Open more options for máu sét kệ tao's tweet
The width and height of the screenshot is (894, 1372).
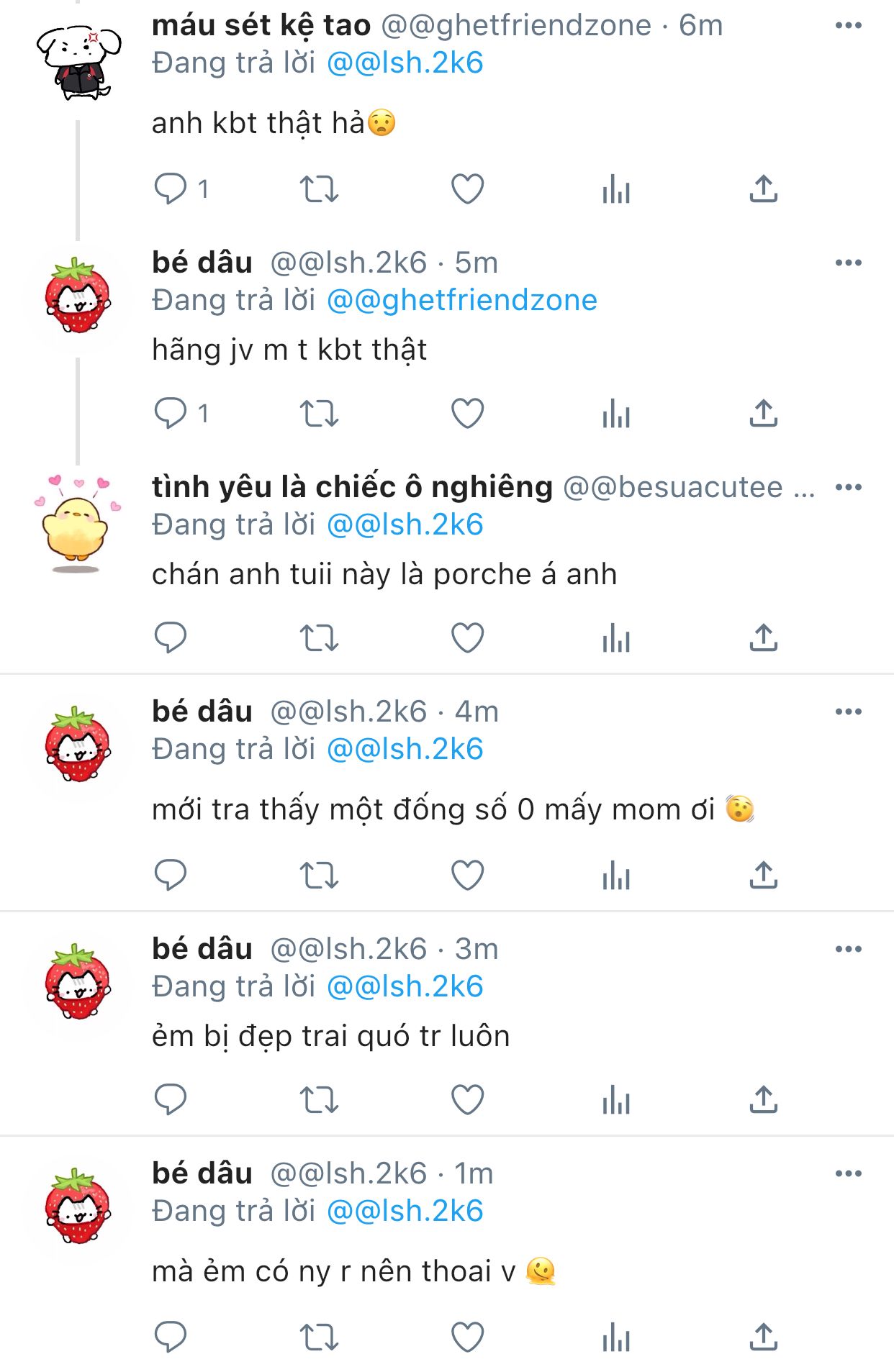[x=849, y=25]
